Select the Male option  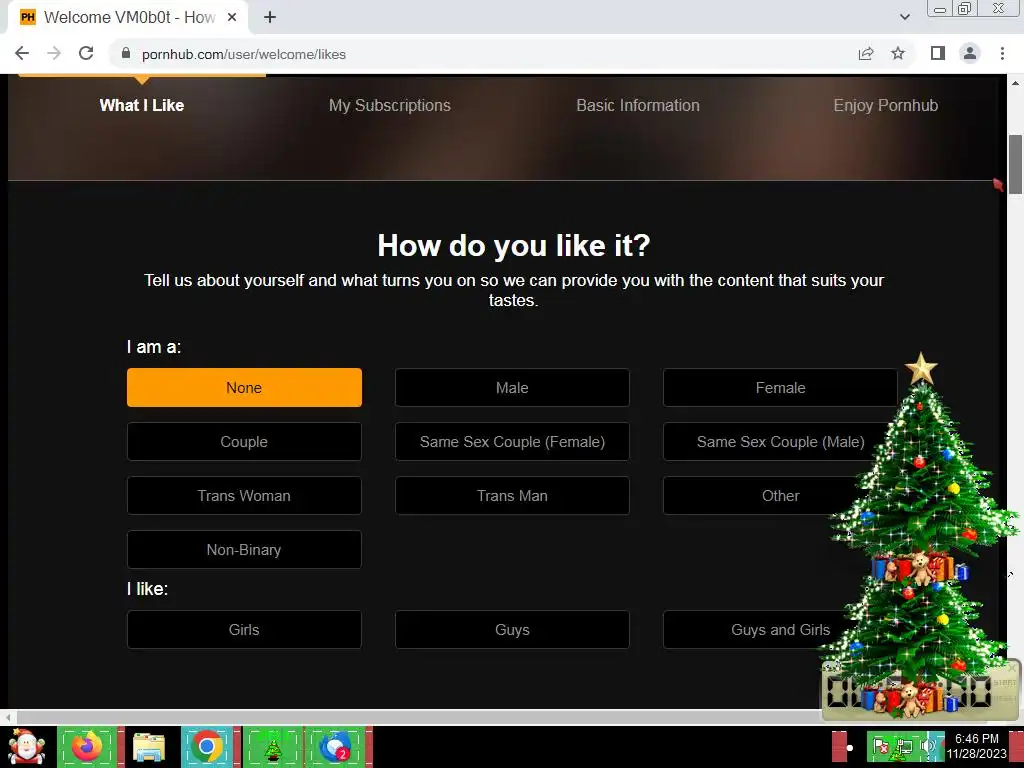point(512,387)
